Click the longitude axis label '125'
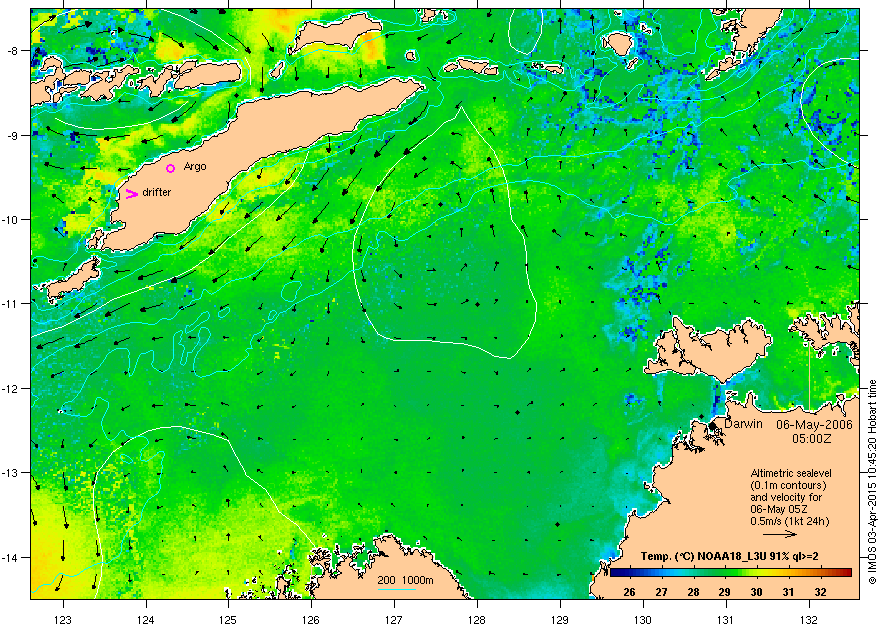 pos(228,620)
